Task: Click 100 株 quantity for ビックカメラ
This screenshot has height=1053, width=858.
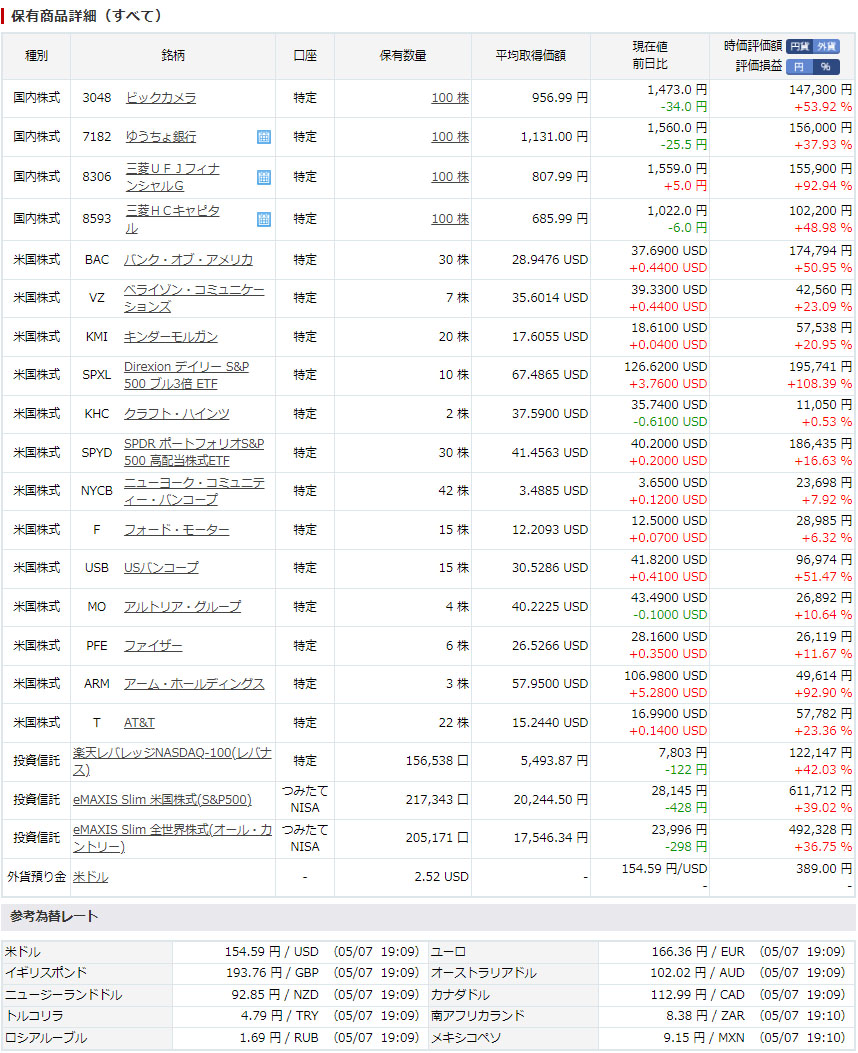Action: click(x=449, y=98)
